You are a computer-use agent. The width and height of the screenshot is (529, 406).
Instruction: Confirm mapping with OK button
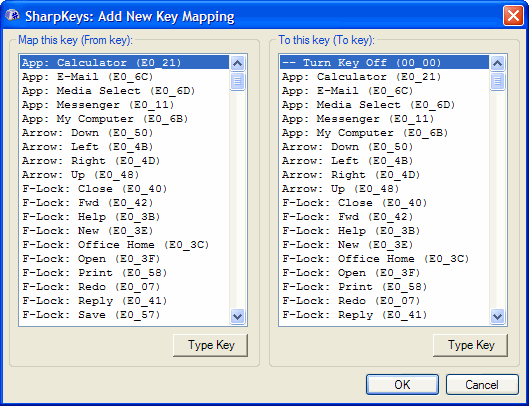pos(402,384)
